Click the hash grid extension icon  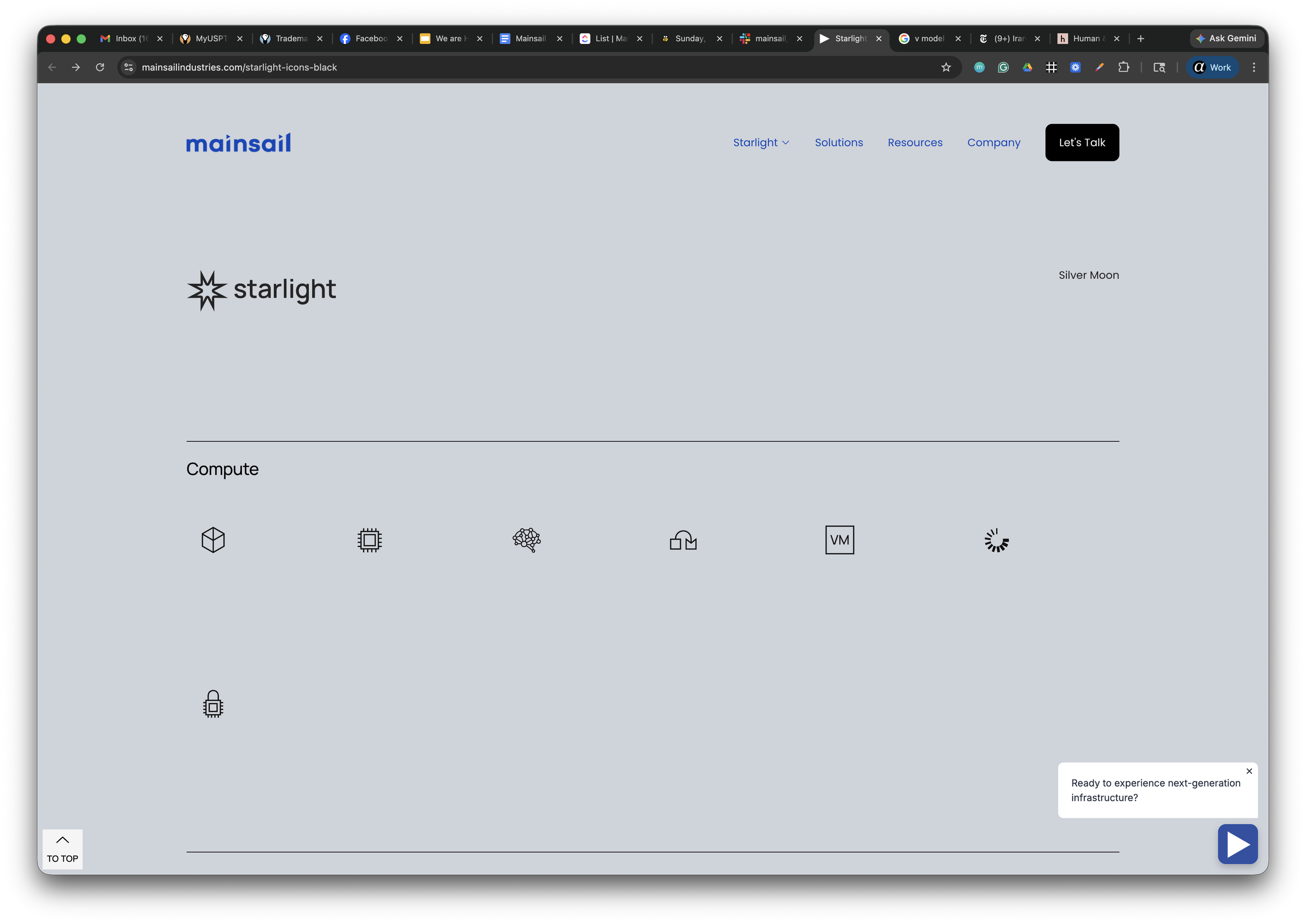tap(1051, 67)
